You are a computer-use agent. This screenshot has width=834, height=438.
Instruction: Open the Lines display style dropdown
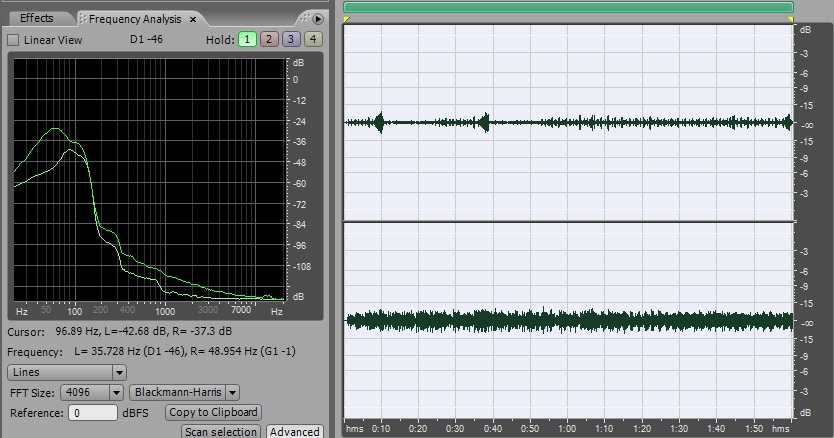(66, 372)
